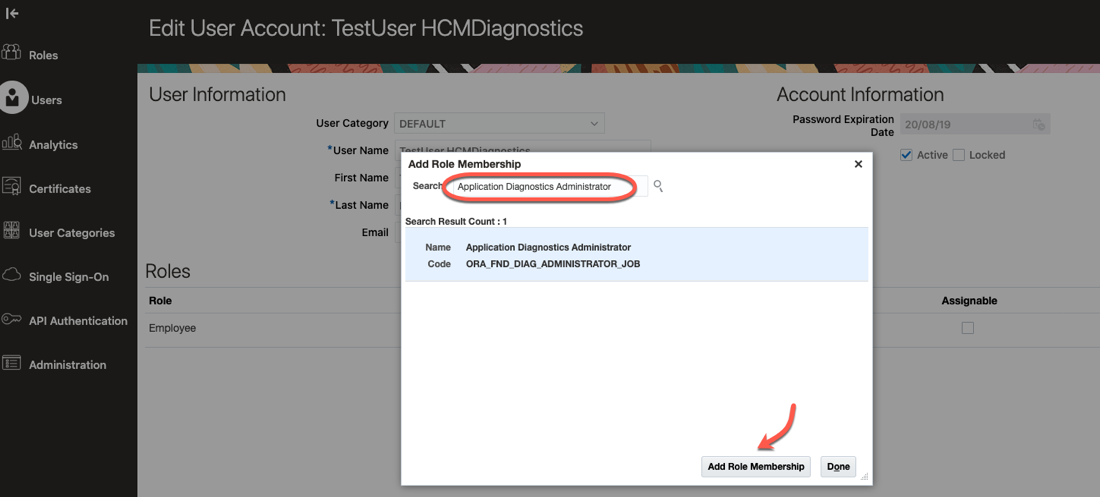The height and width of the screenshot is (497, 1100).
Task: Click the Single Sign-On cloud icon
Action: pyautogui.click(x=13, y=275)
